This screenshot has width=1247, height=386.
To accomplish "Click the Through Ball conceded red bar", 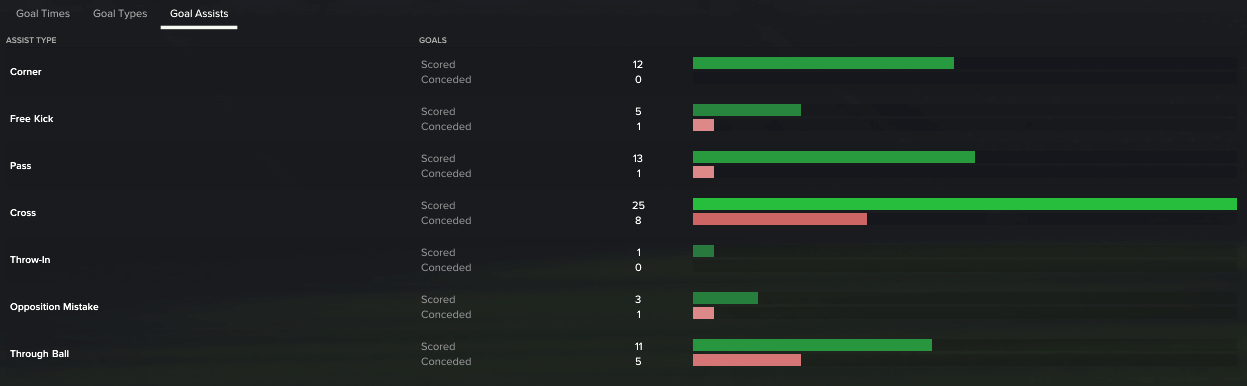I will point(747,360).
